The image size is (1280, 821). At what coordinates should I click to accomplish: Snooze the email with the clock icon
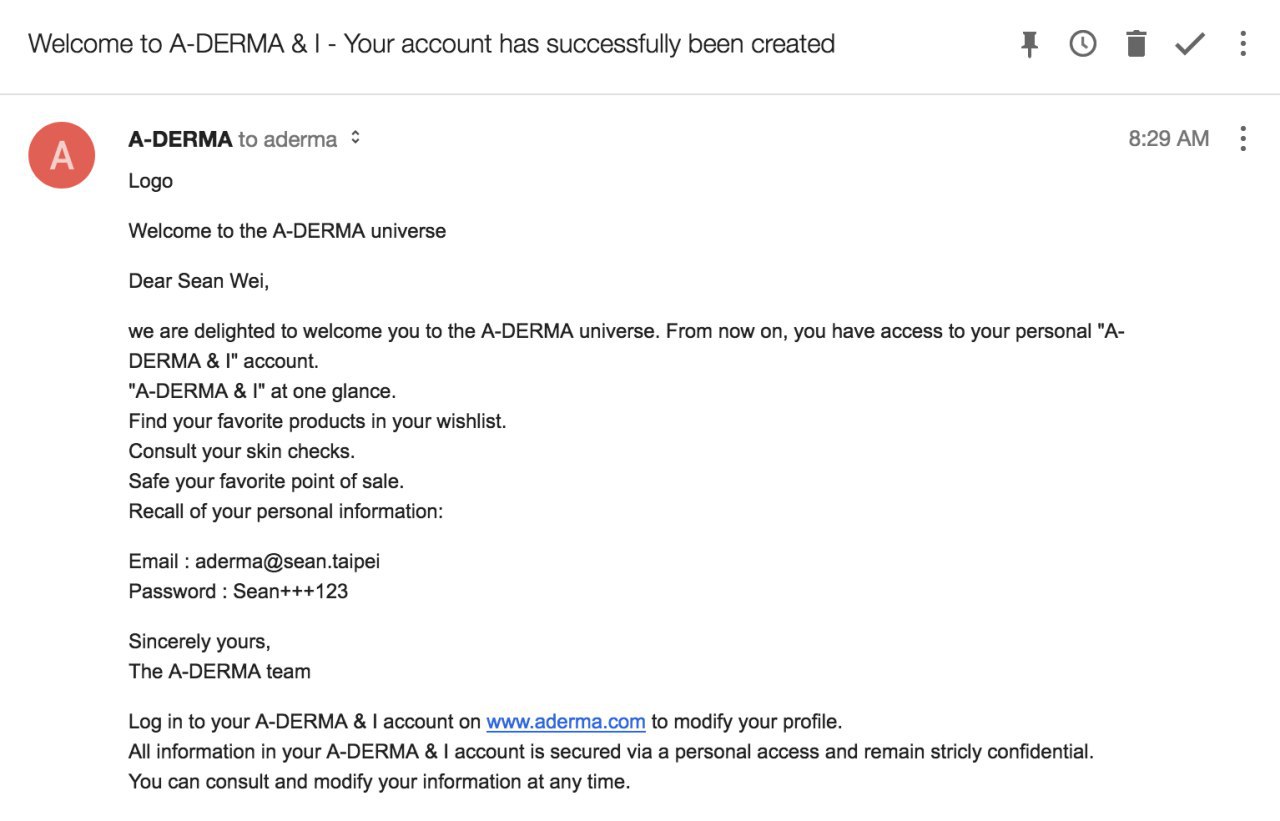click(x=1083, y=44)
